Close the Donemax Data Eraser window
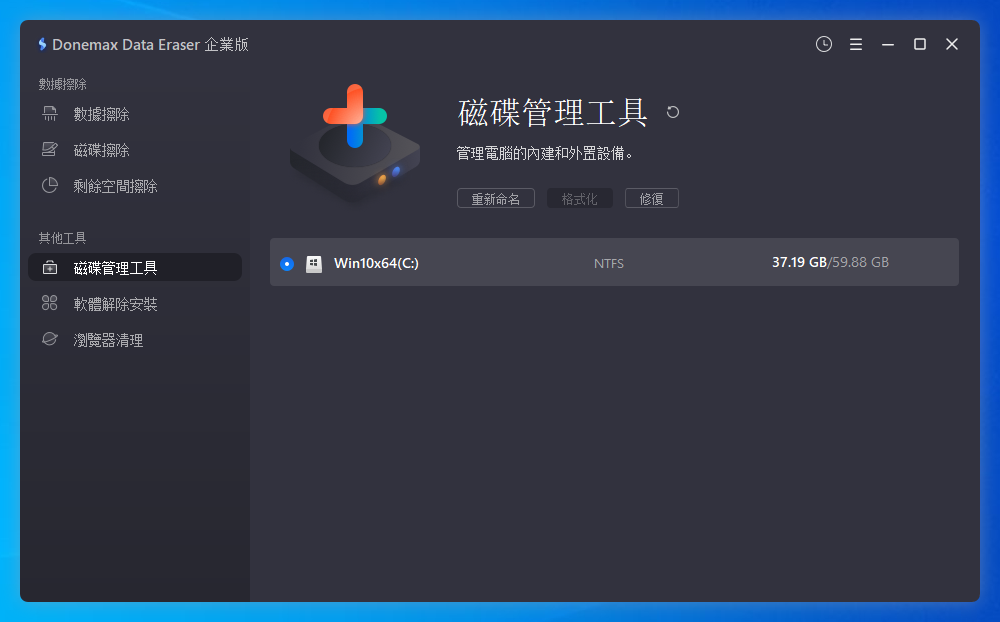 (952, 44)
